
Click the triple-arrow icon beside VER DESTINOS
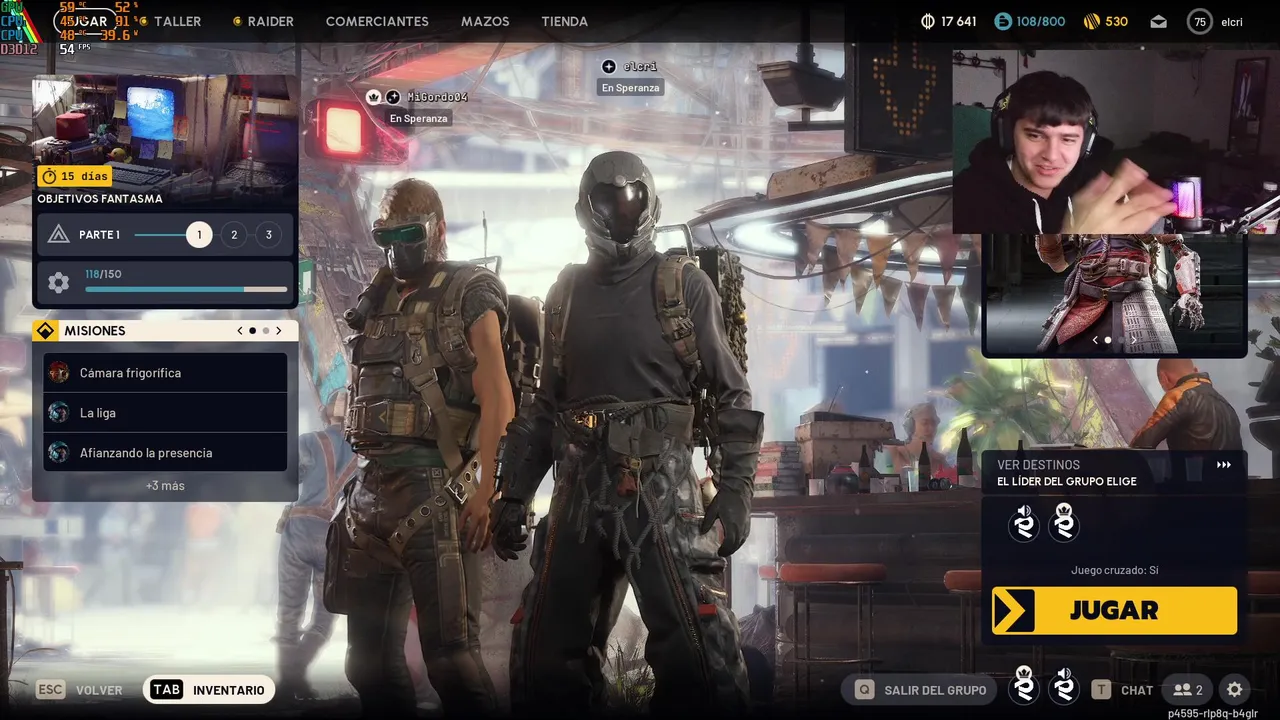[1224, 465]
